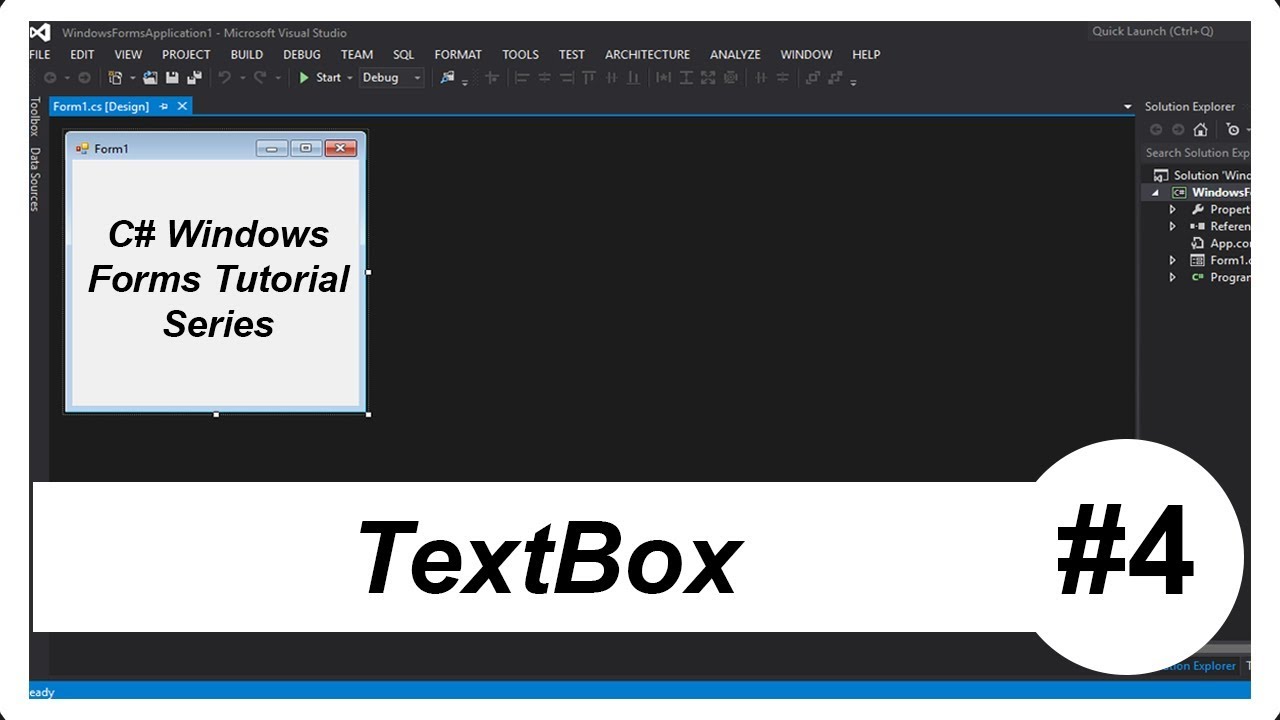This screenshot has width=1280, height=720.
Task: Open the Debug configuration dropdown
Action: (392, 78)
